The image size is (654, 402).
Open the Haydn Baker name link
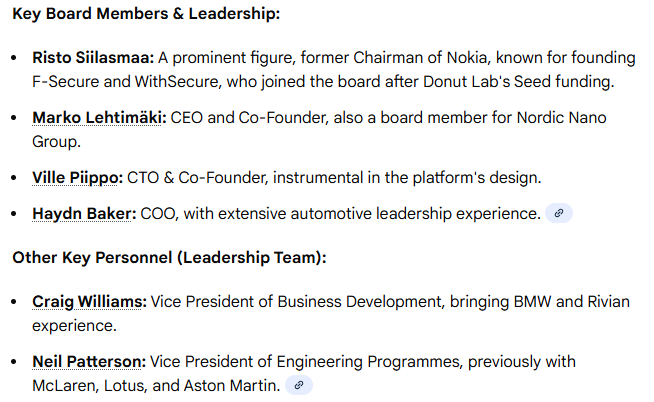point(81,213)
